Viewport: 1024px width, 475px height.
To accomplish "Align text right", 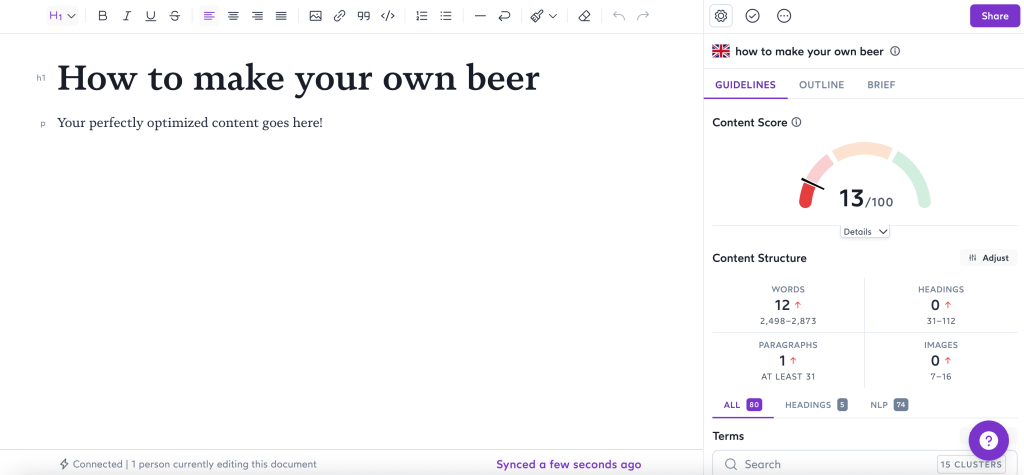I will click(x=257, y=16).
